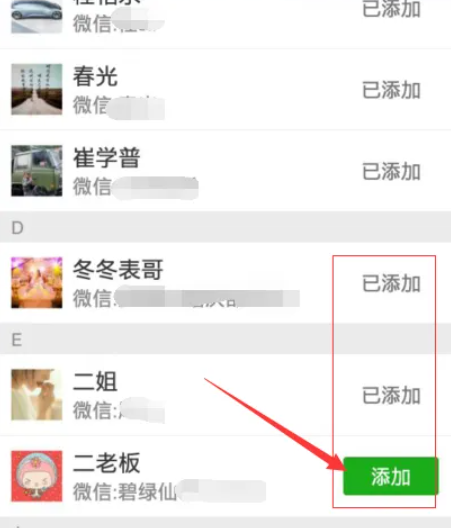Select the contact name 崔学普

[106, 158]
